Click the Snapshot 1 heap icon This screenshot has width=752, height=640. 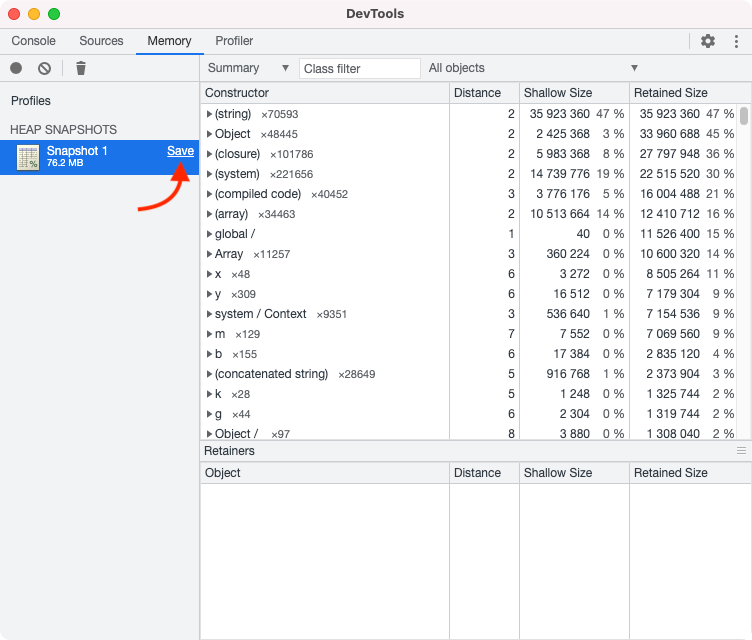click(x=28, y=157)
